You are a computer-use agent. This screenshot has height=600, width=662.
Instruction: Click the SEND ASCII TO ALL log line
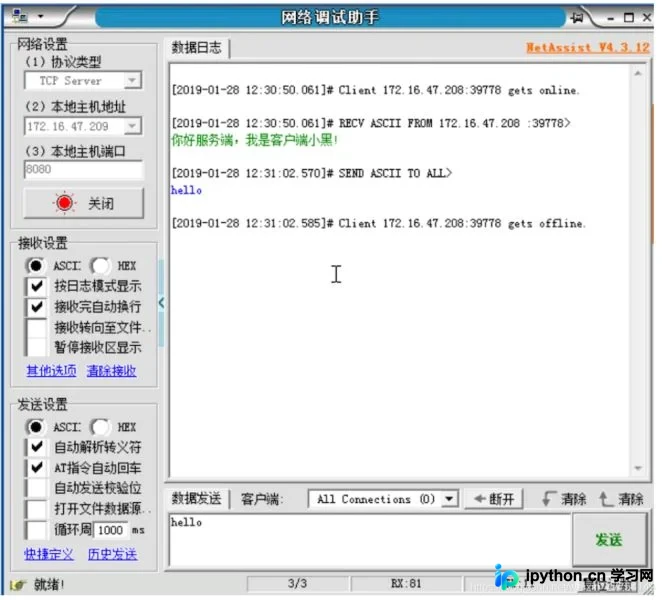312,173
